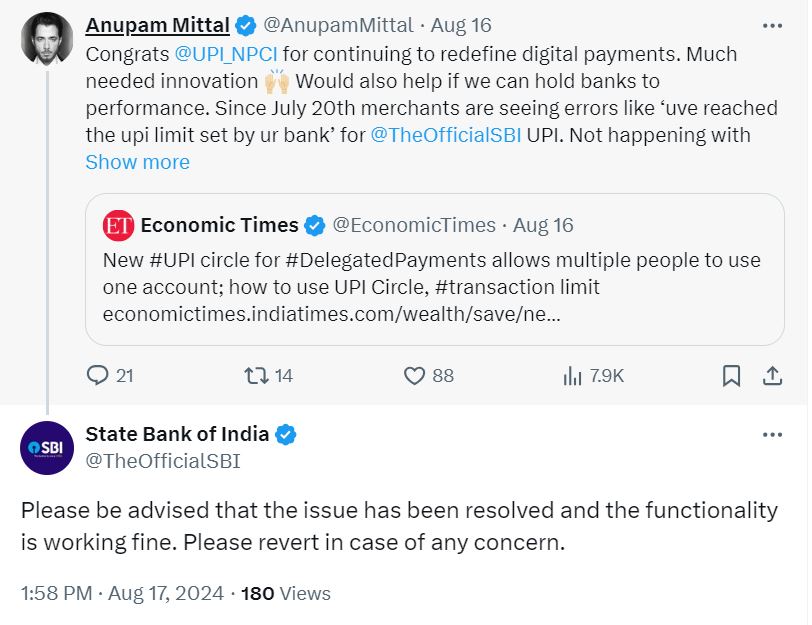Open more options for Anupam Mittal's tweet
The image size is (812, 625).
pos(772,25)
